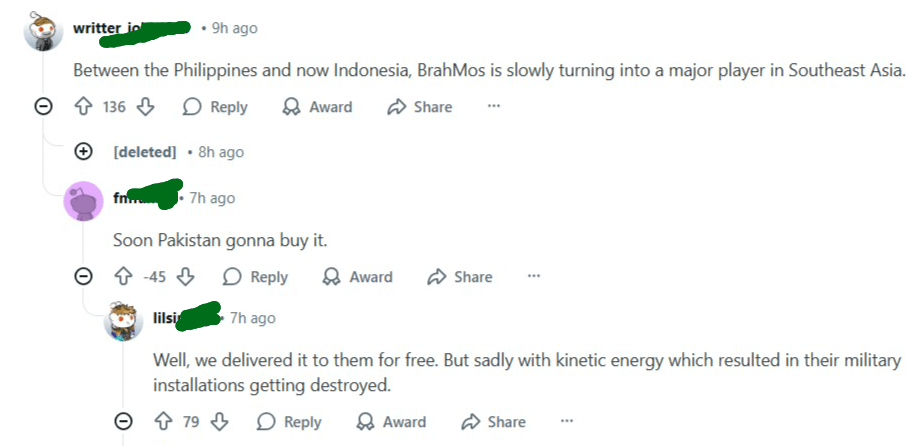Share the top-level BrahMos comment

(419, 107)
